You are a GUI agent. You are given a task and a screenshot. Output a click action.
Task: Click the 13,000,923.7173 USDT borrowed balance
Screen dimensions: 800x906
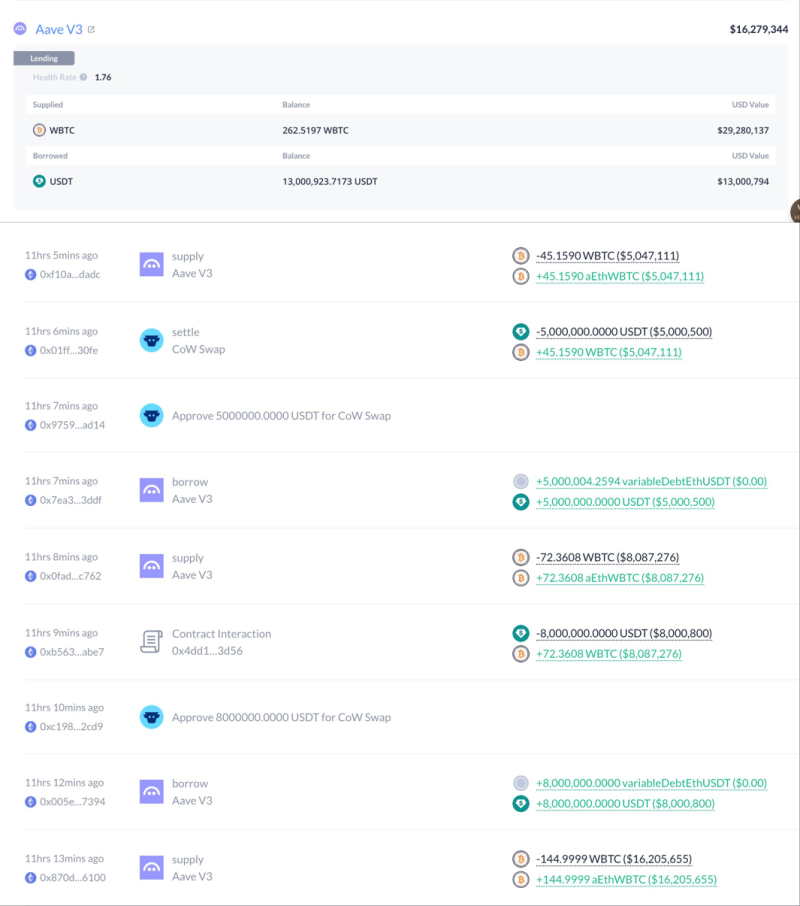point(330,181)
